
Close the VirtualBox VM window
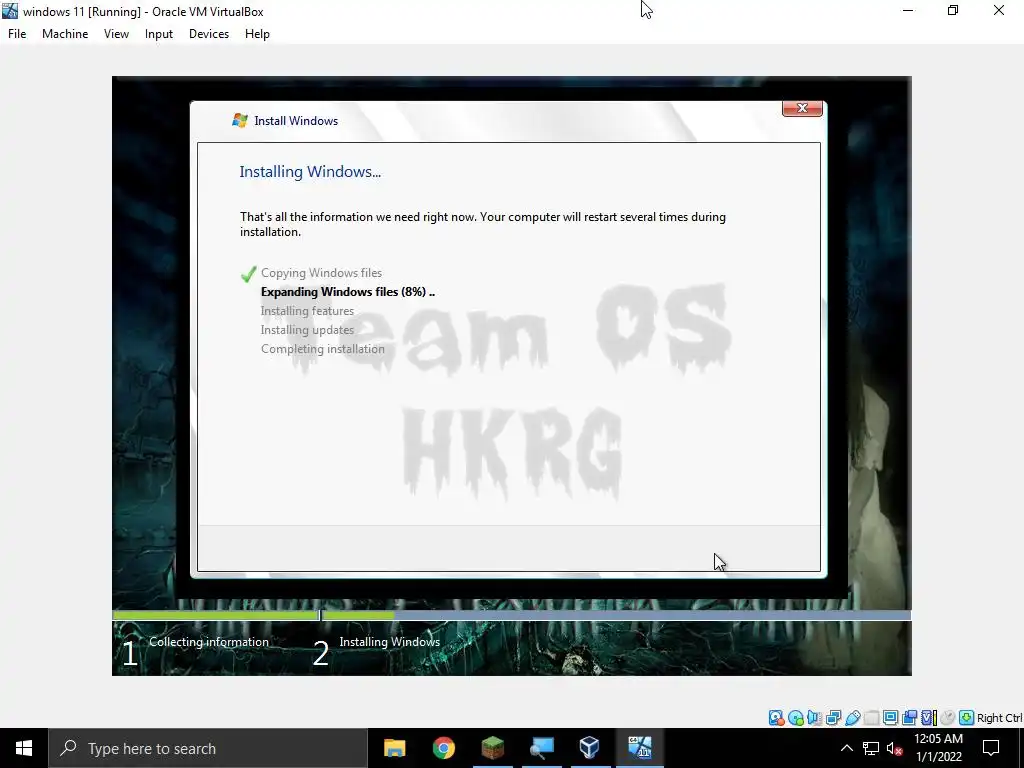click(x=999, y=10)
